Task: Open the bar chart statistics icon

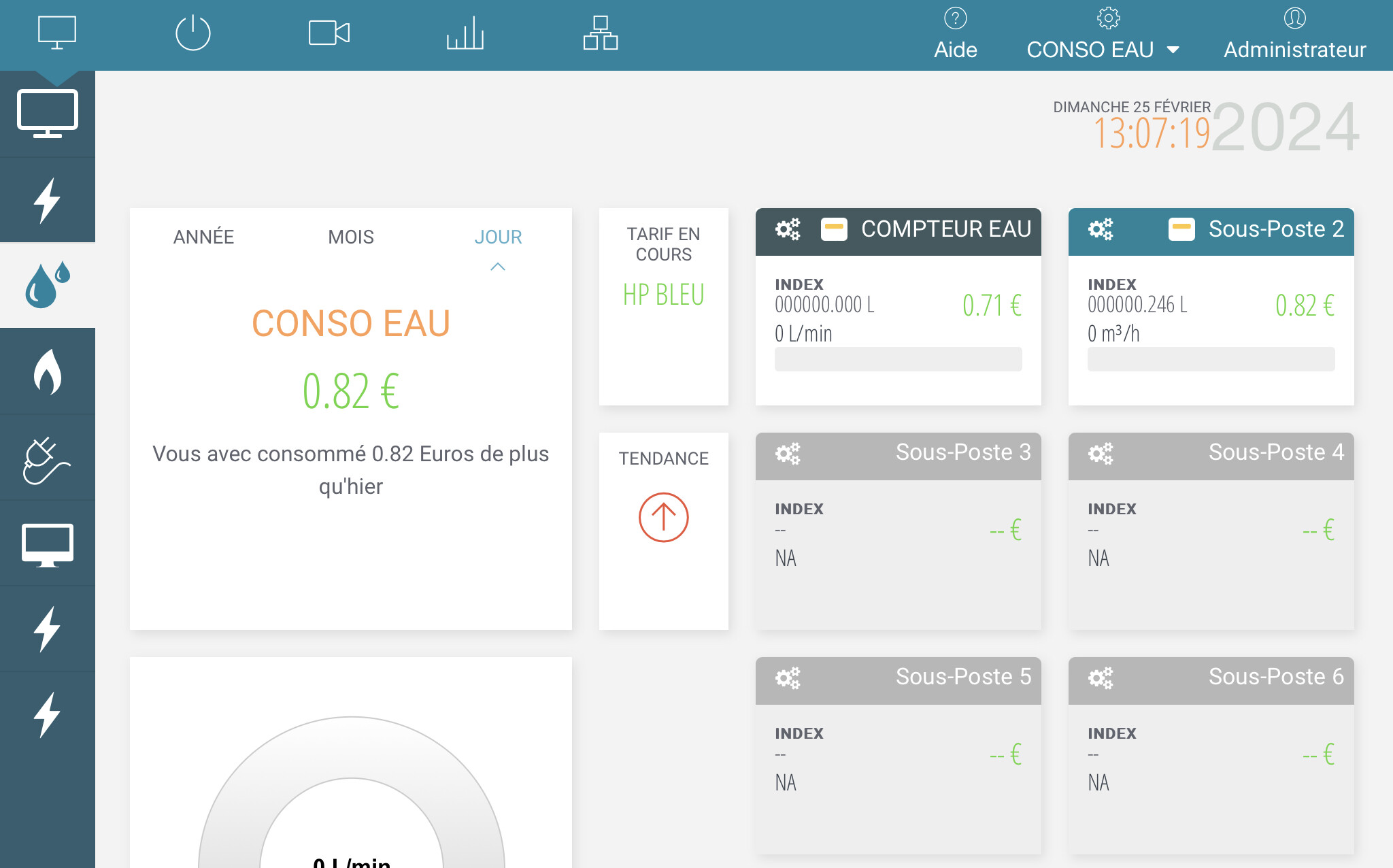Action: (x=465, y=33)
